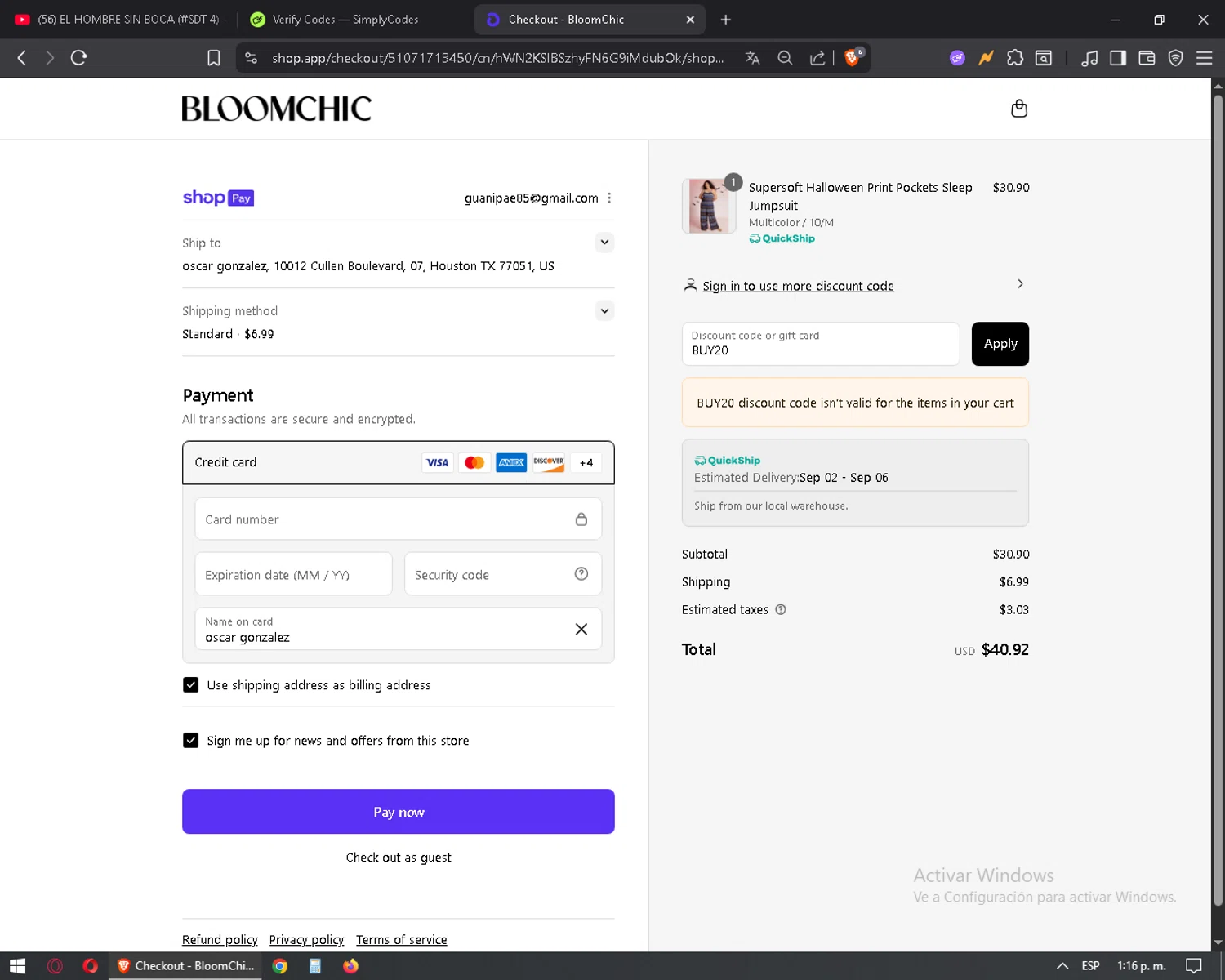Close the Checkout - BloomChic tab

(690, 20)
